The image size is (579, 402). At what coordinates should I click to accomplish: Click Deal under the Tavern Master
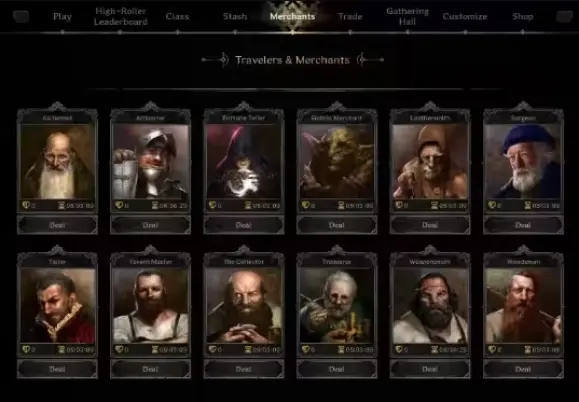pyautogui.click(x=151, y=369)
